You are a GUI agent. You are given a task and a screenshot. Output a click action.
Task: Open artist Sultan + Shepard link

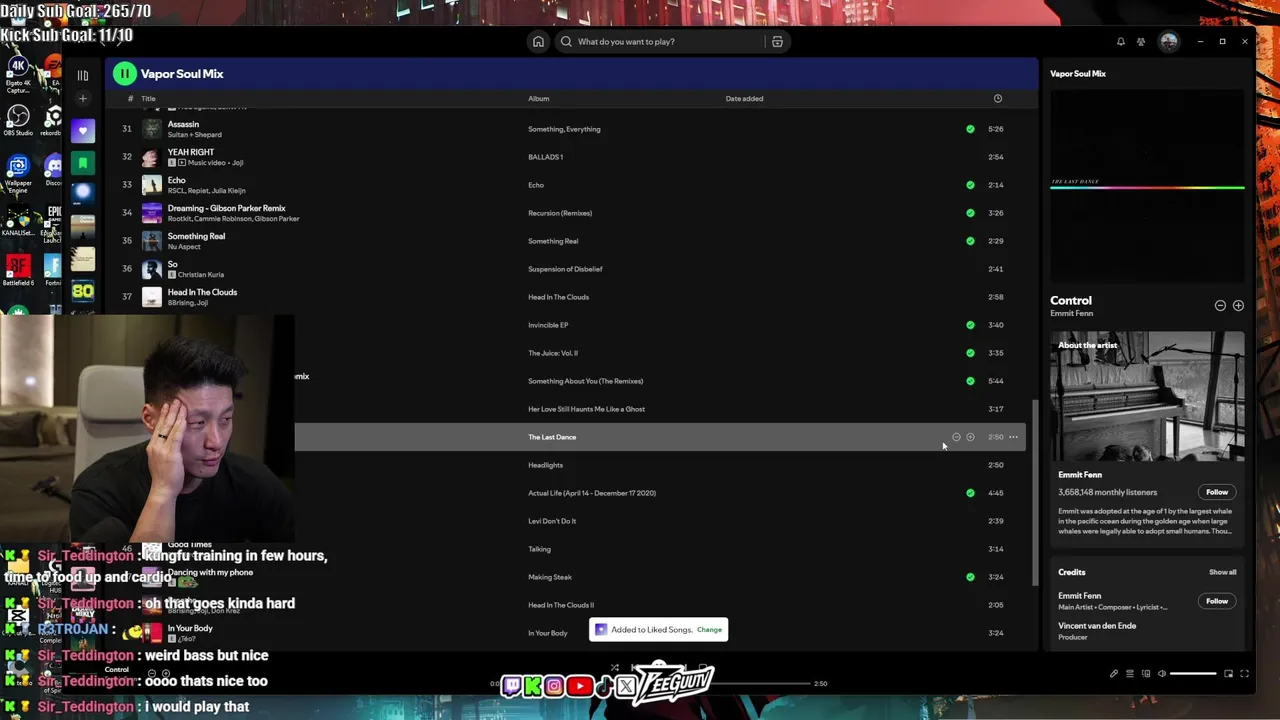click(x=194, y=135)
